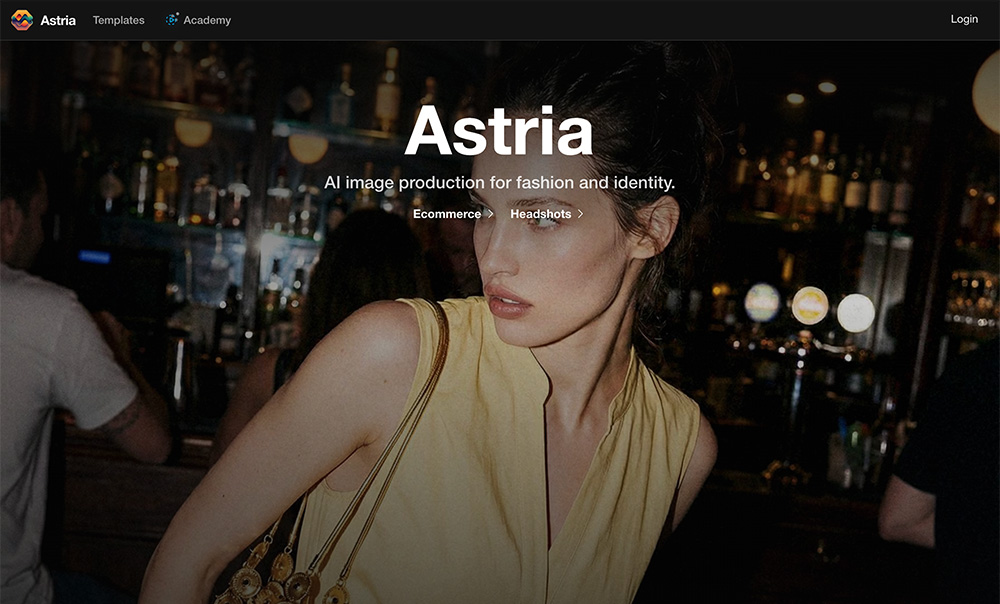Click the Academy atom icon
1000x604 pixels.
coord(172,20)
